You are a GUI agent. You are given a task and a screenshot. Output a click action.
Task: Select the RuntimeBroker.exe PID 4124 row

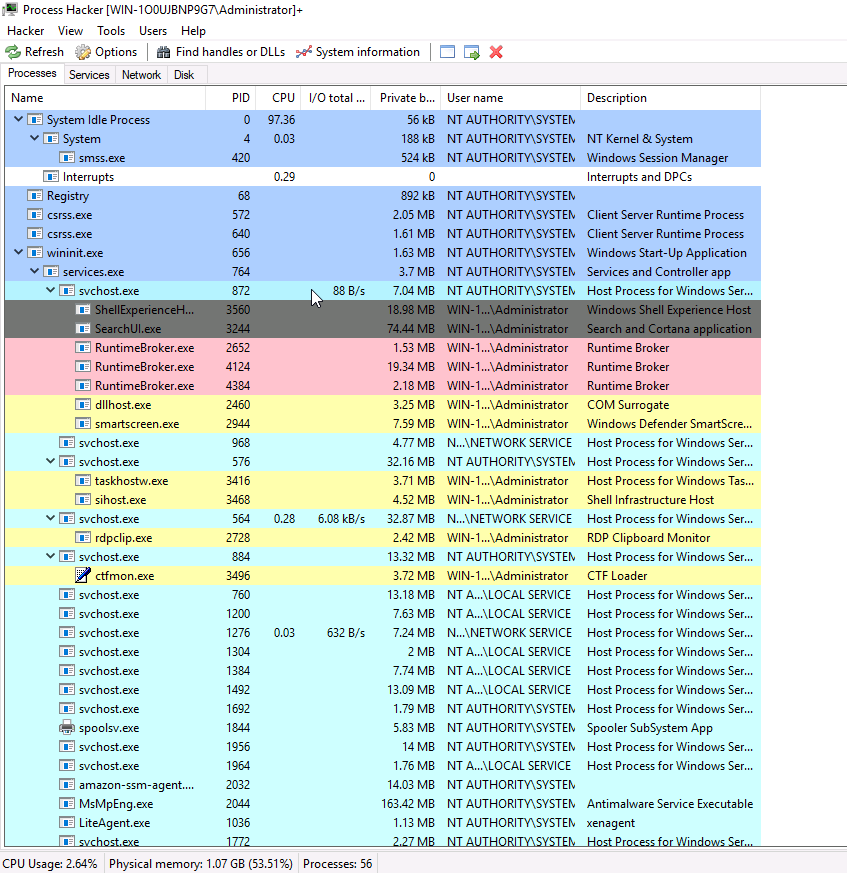(383, 367)
